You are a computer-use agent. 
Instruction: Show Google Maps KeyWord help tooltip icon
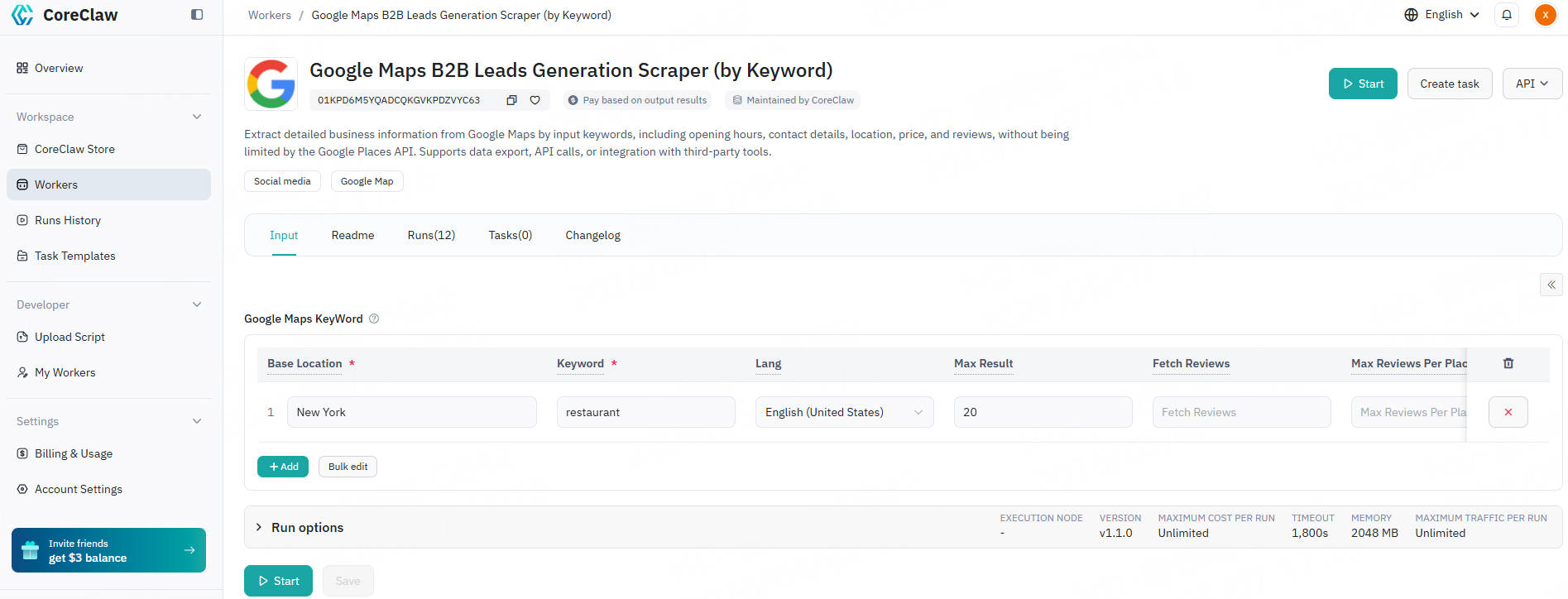click(374, 319)
